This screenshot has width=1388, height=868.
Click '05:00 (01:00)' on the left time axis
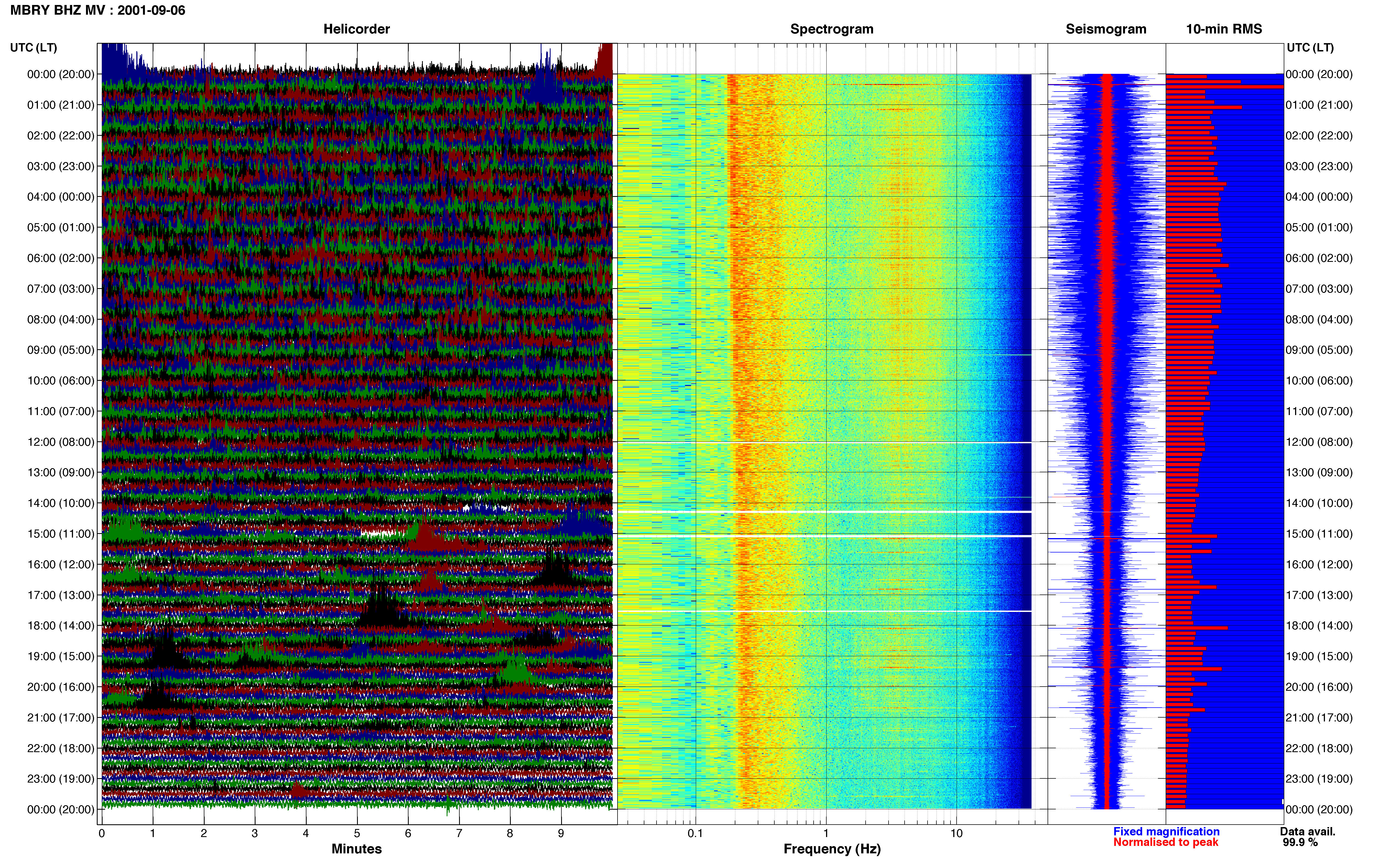click(x=61, y=227)
